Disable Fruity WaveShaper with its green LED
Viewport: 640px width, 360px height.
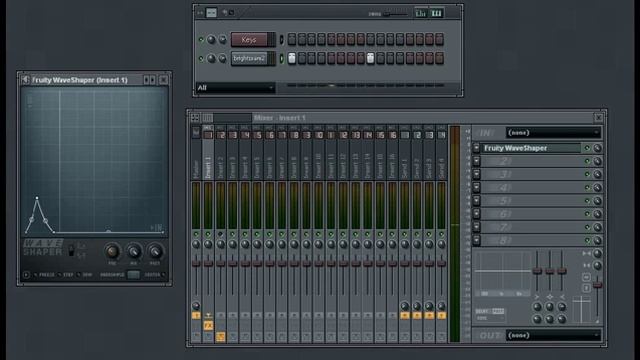tap(587, 148)
